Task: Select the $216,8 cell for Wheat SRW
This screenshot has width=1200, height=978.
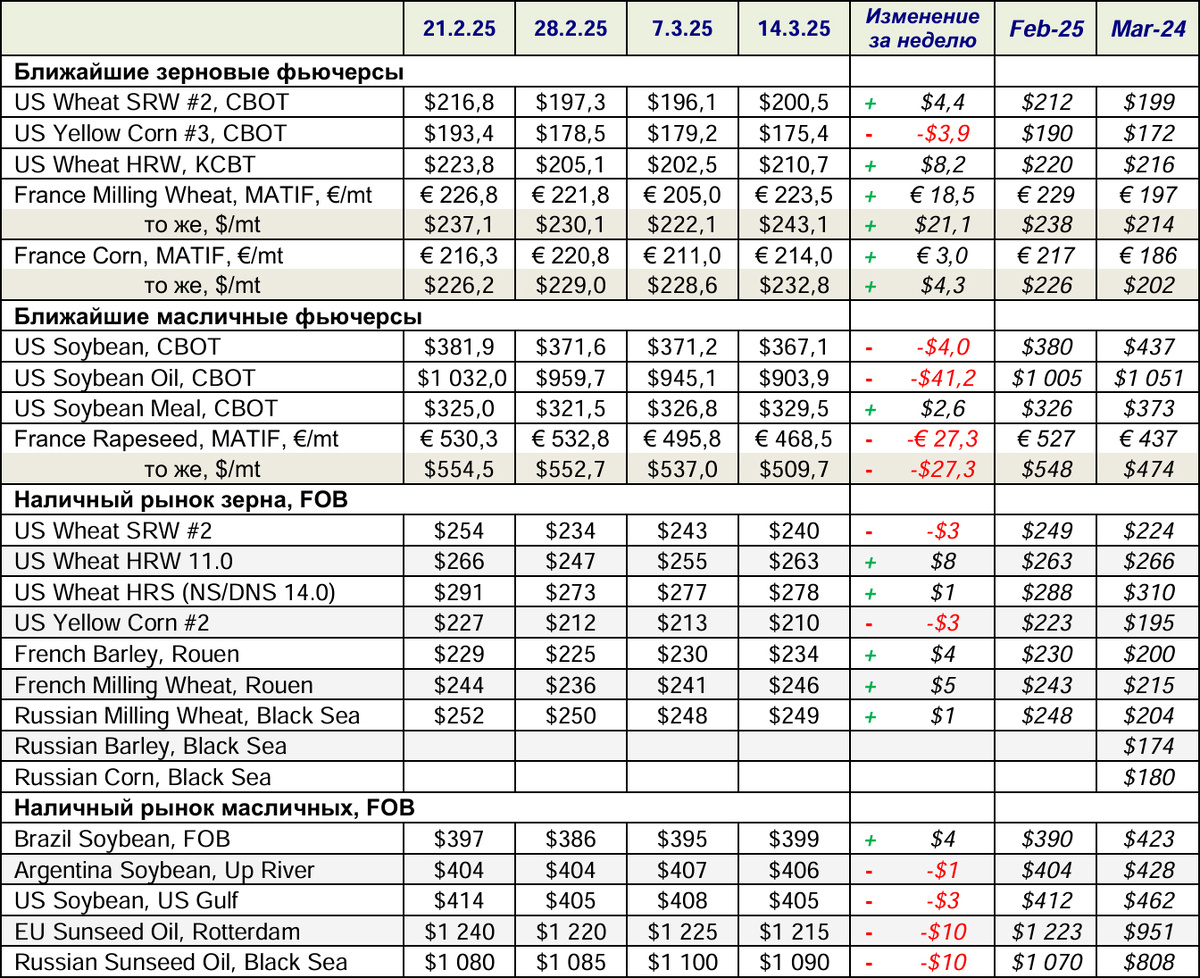Action: tap(459, 103)
